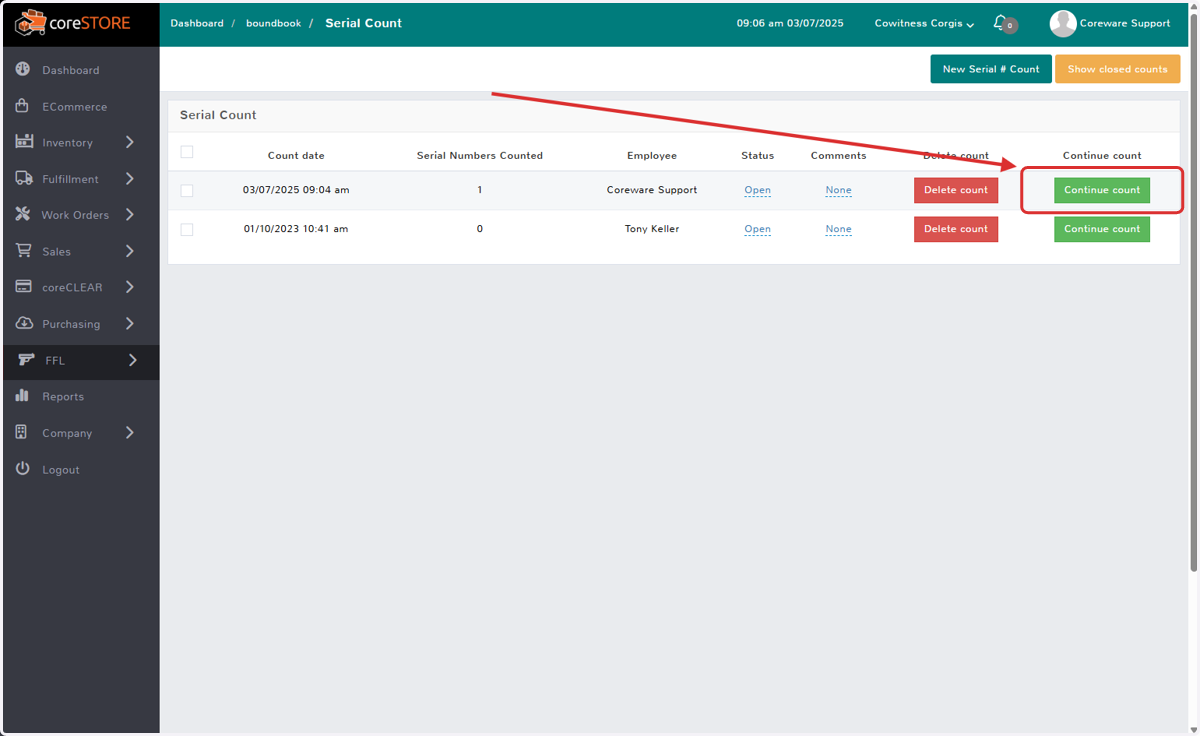Expand the Company submenu arrow
The image size is (1200, 736).
click(x=130, y=433)
